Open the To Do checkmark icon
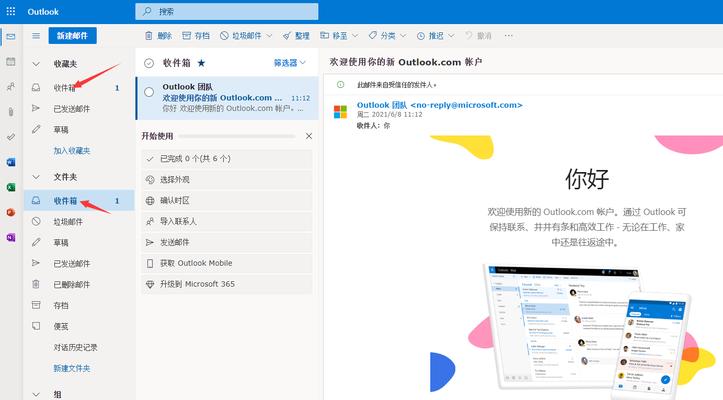Viewport: 723px width, 400px height. pyautogui.click(x=11, y=137)
